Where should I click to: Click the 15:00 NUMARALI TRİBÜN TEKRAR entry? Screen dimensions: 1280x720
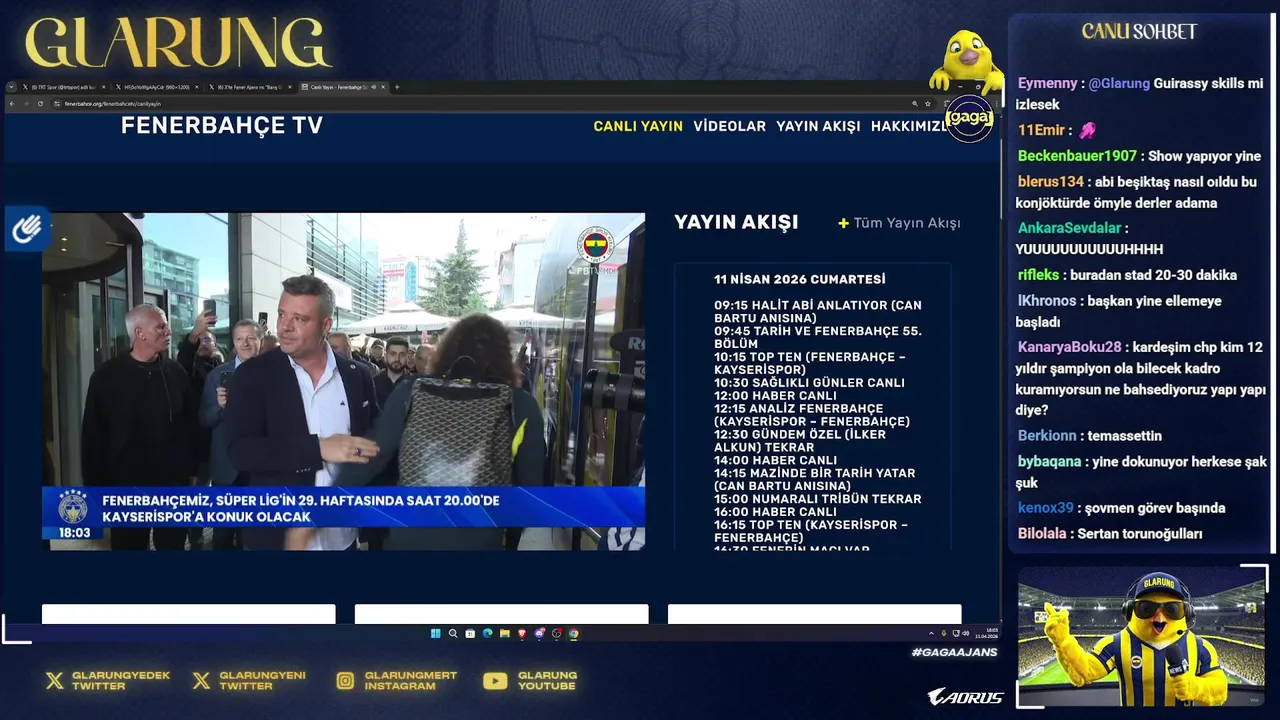click(817, 498)
